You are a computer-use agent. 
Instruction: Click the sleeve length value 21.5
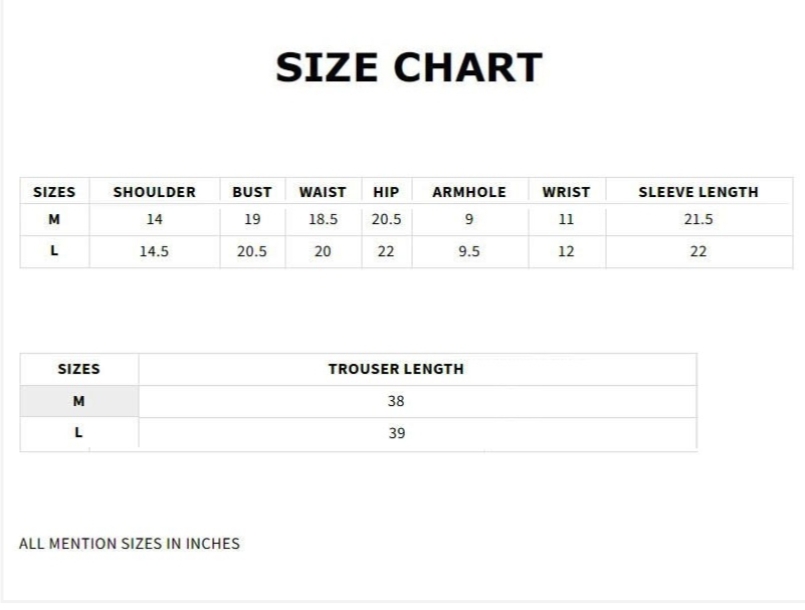698,220
